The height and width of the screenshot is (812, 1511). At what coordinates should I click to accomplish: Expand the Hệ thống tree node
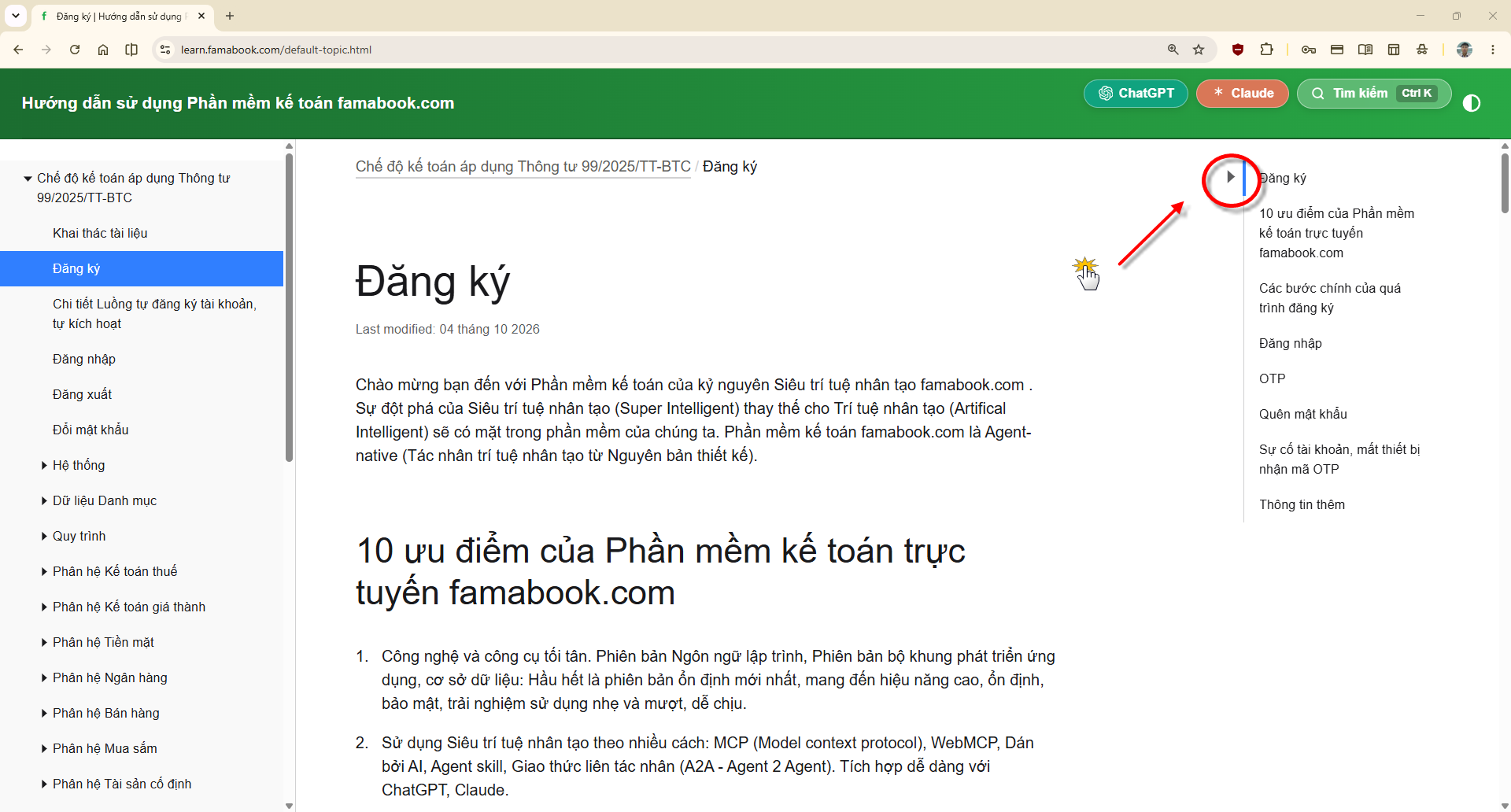click(x=44, y=466)
